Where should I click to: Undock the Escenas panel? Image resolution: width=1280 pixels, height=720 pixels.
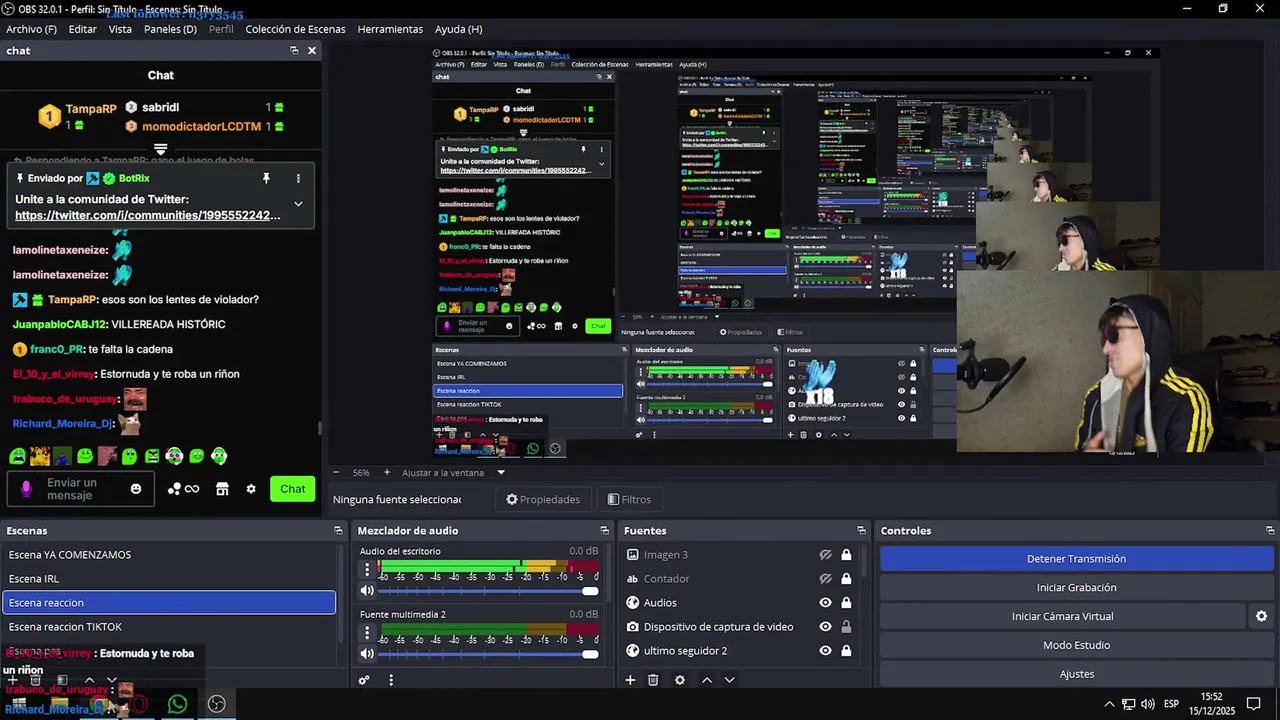(x=338, y=531)
